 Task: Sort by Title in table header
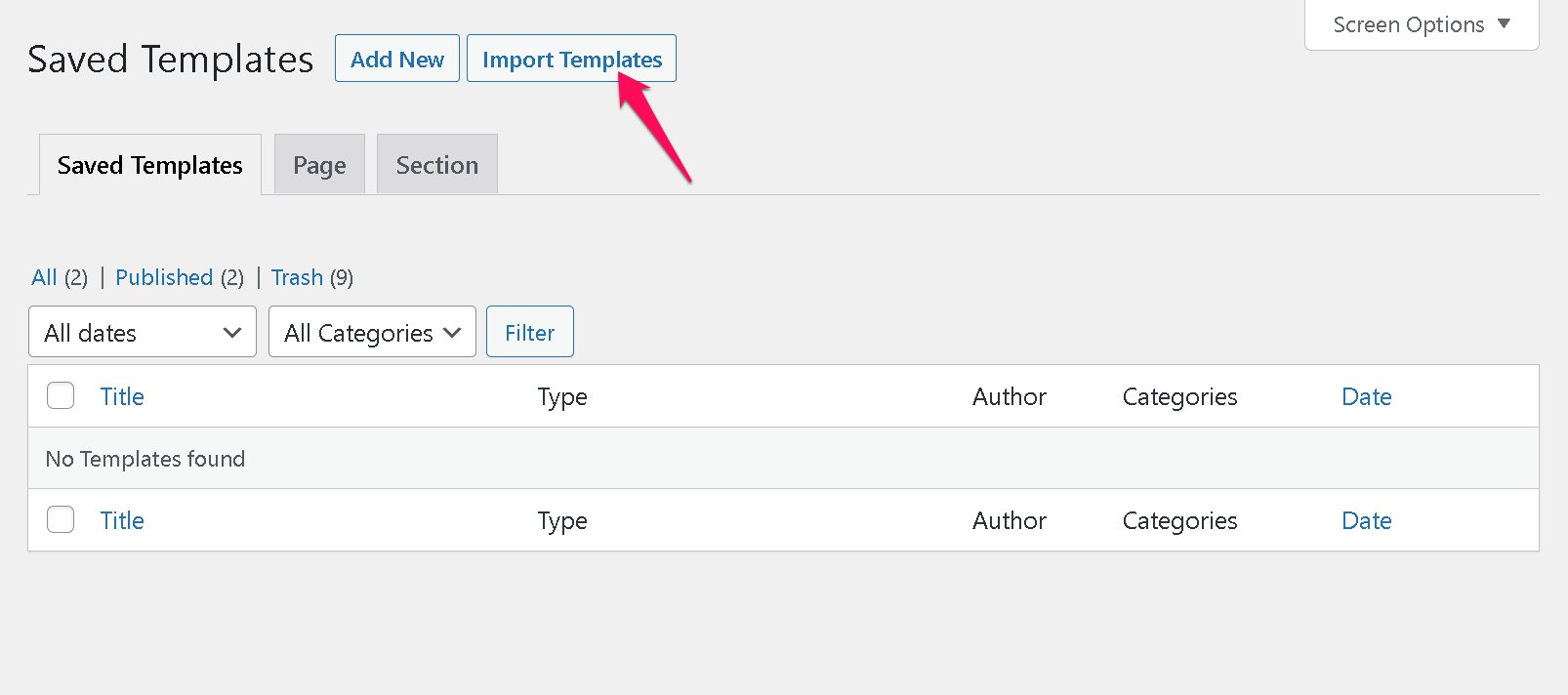click(122, 396)
